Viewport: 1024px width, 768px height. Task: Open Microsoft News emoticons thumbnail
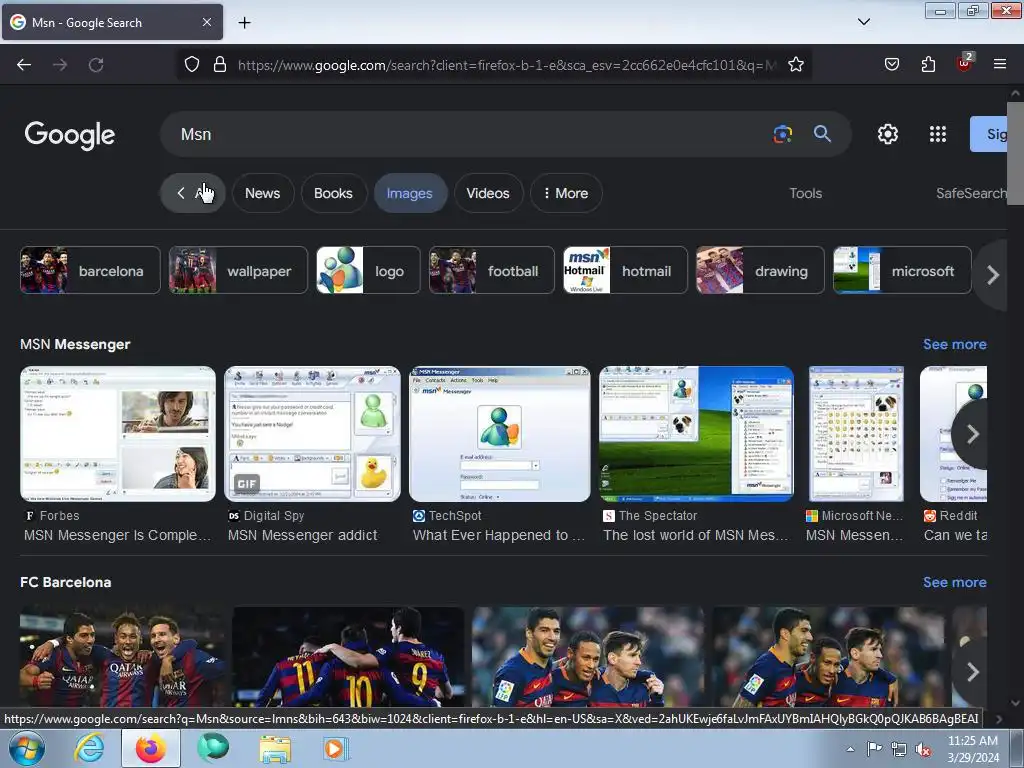pyautogui.click(x=856, y=434)
